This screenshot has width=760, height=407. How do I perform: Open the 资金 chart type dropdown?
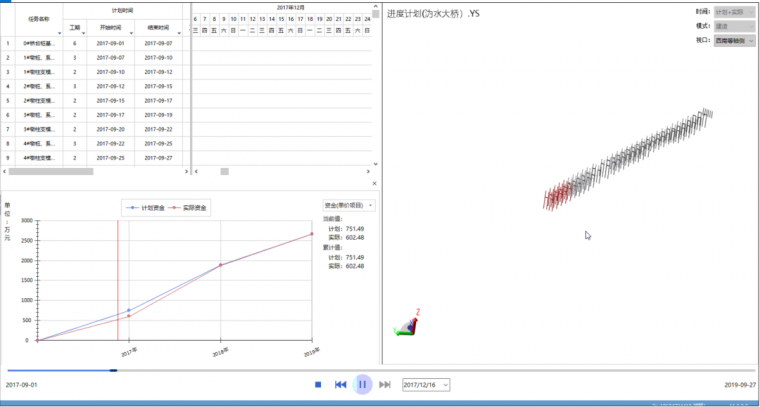coord(349,205)
